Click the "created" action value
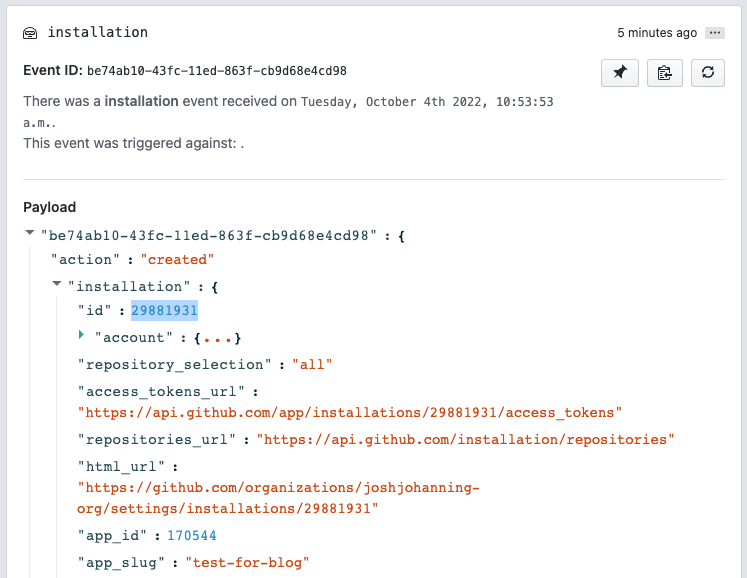The width and height of the screenshot is (747, 578). (x=177, y=259)
